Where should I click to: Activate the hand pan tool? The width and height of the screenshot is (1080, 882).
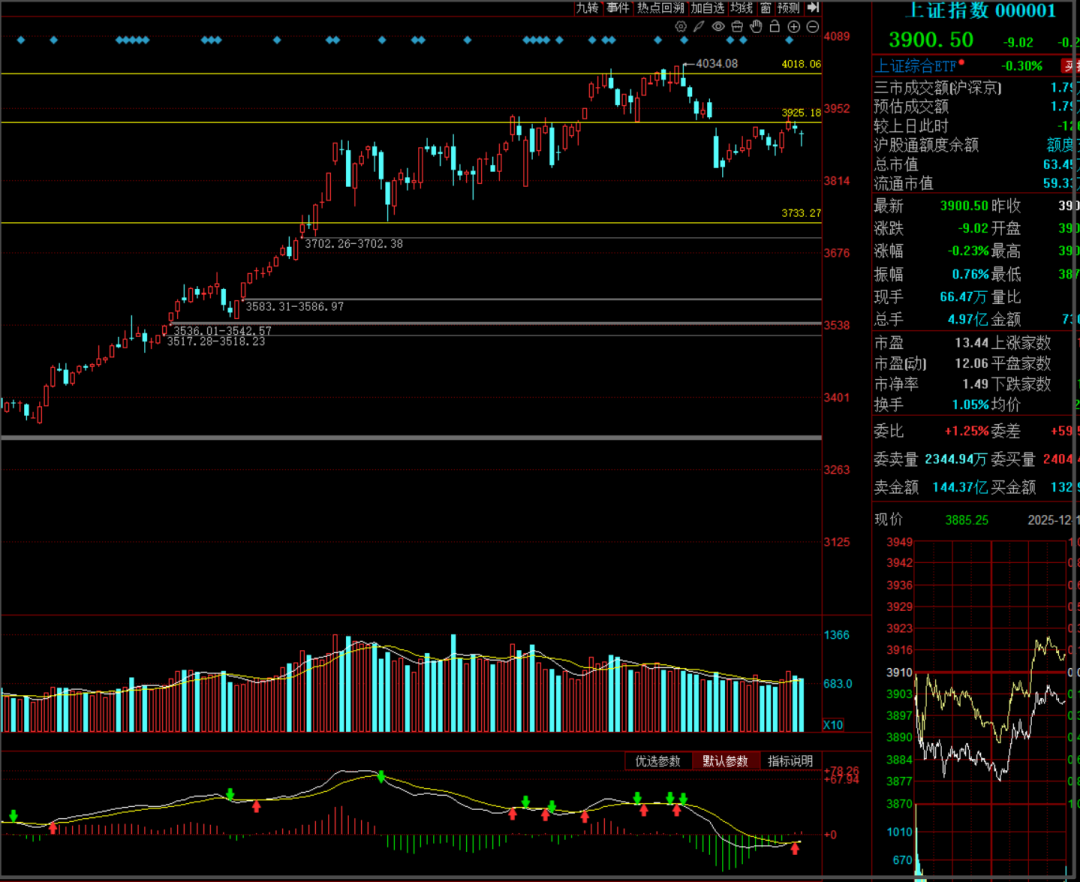click(756, 26)
